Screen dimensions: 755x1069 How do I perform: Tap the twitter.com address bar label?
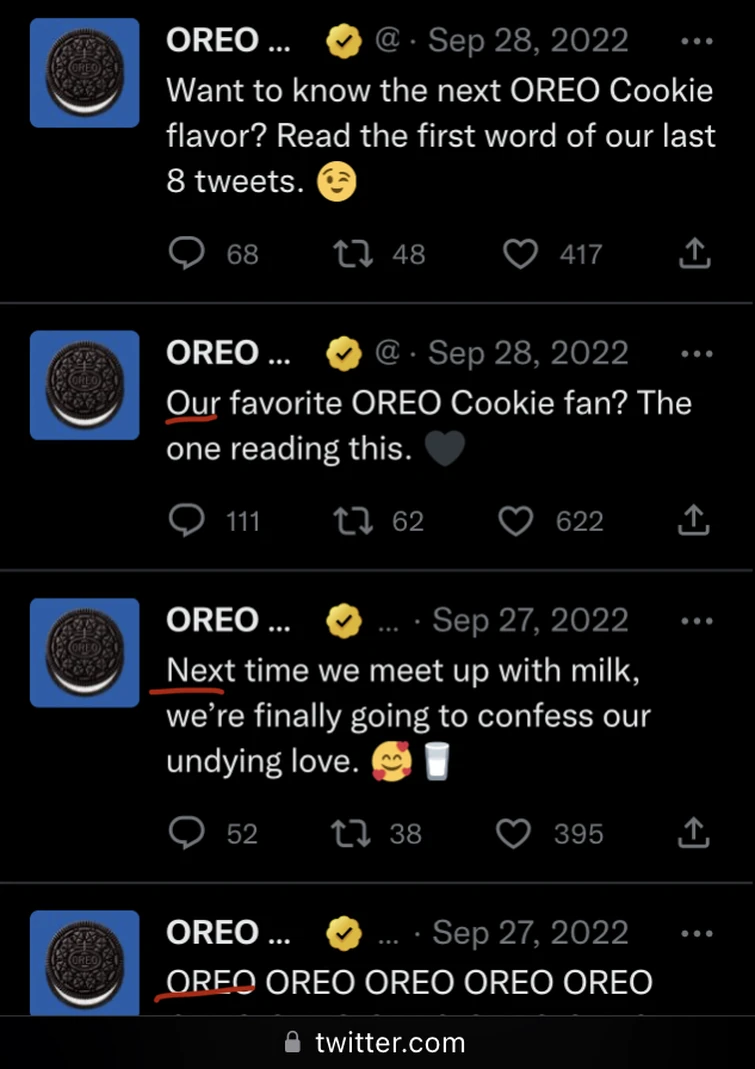390,1042
